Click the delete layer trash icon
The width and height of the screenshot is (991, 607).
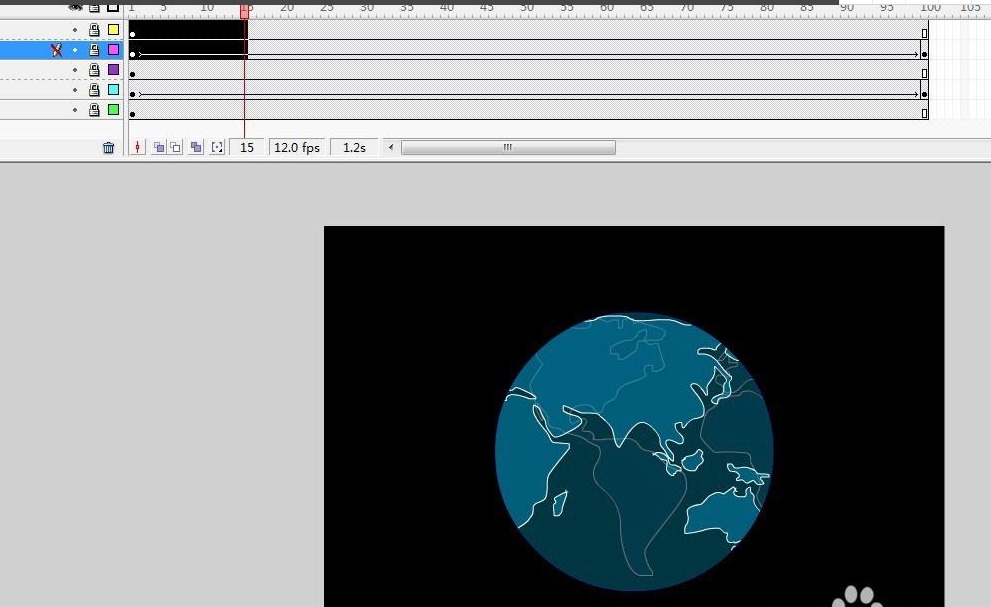point(108,148)
